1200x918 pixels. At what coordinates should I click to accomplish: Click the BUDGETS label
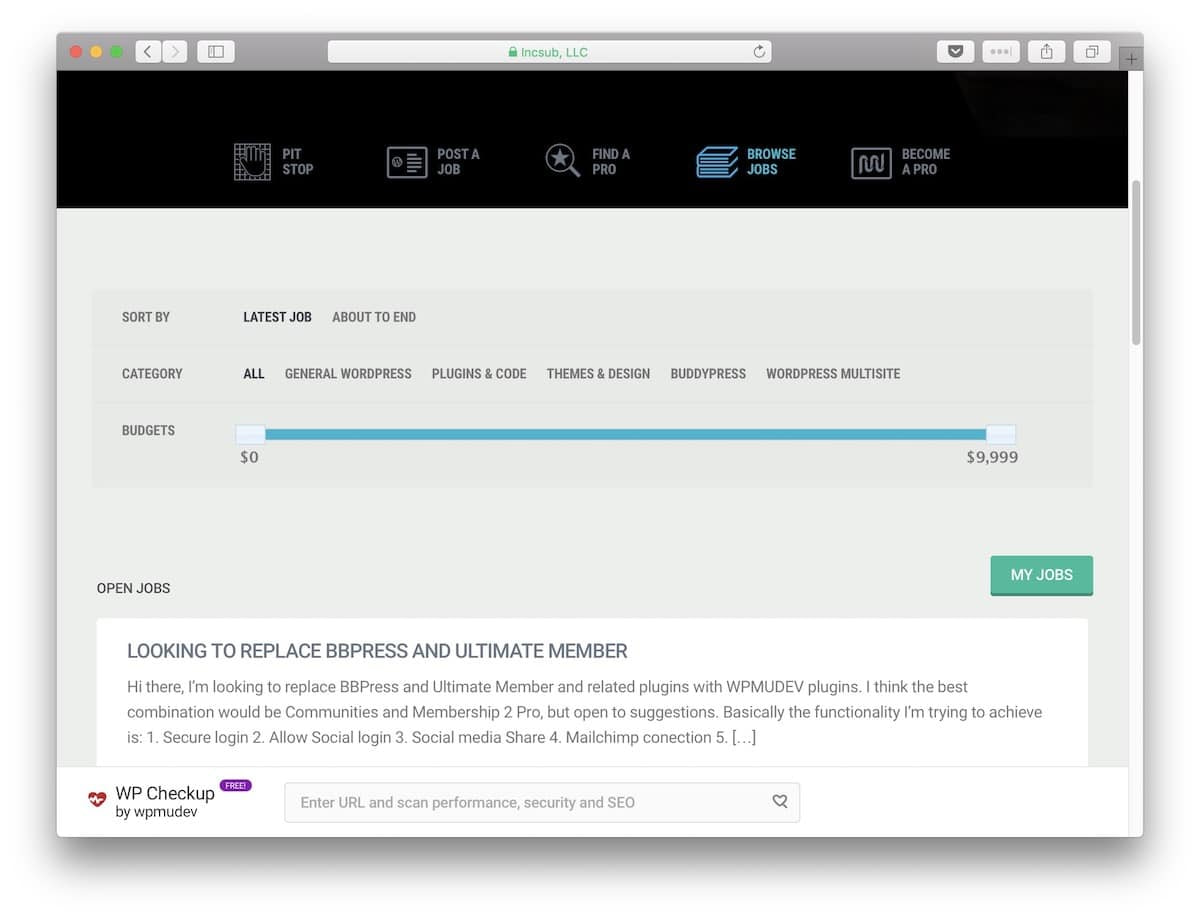click(148, 430)
